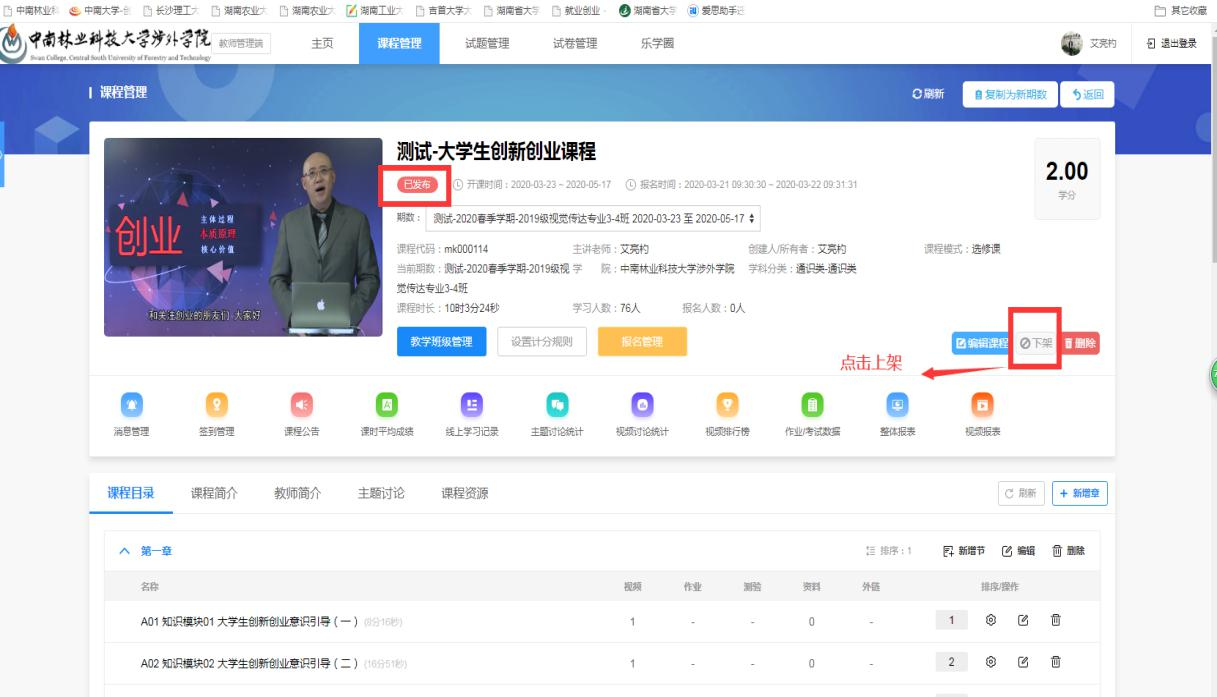Click the 视频排行榜 trophy icon

[x=728, y=404]
